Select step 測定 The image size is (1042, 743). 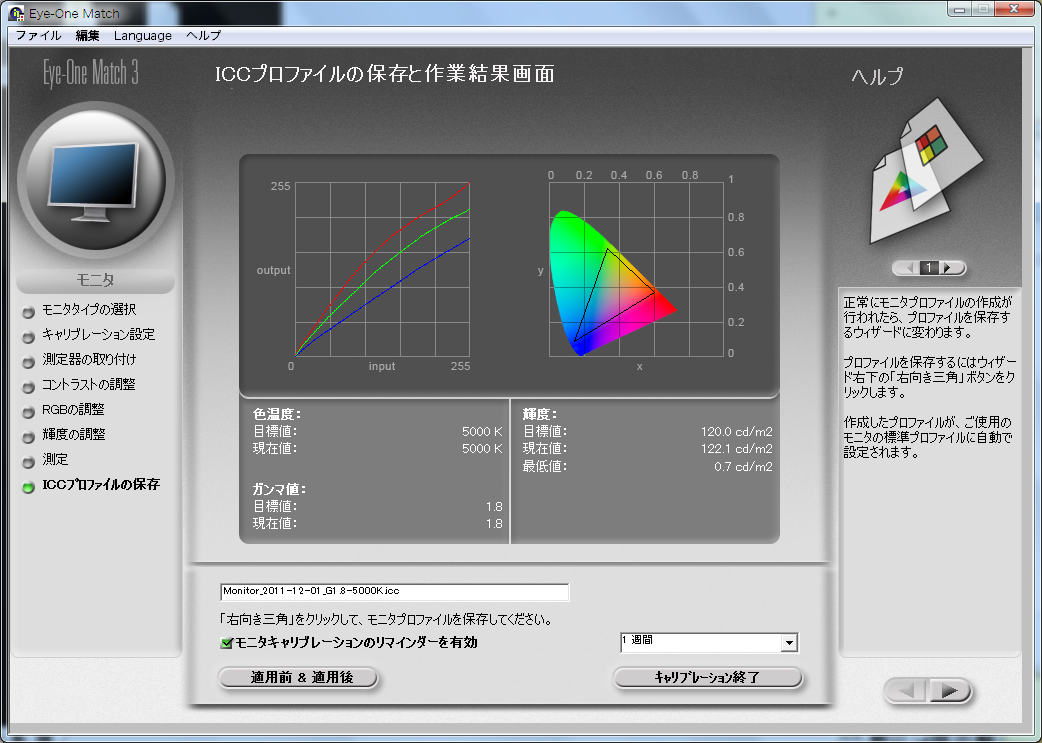pos(55,460)
